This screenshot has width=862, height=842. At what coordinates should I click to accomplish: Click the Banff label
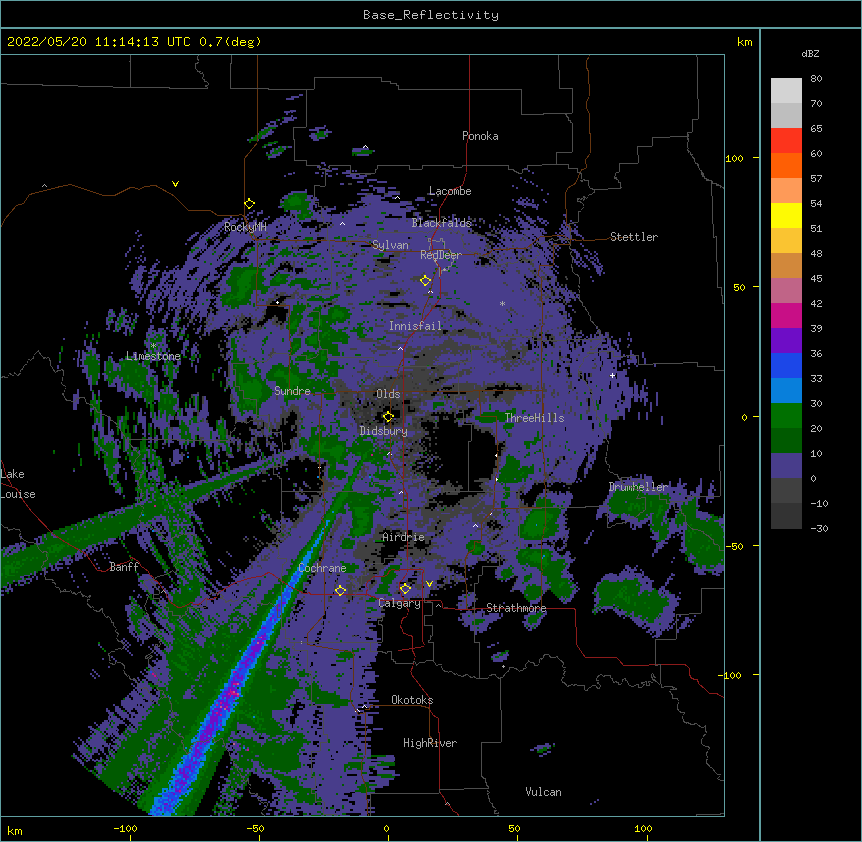pos(124,567)
